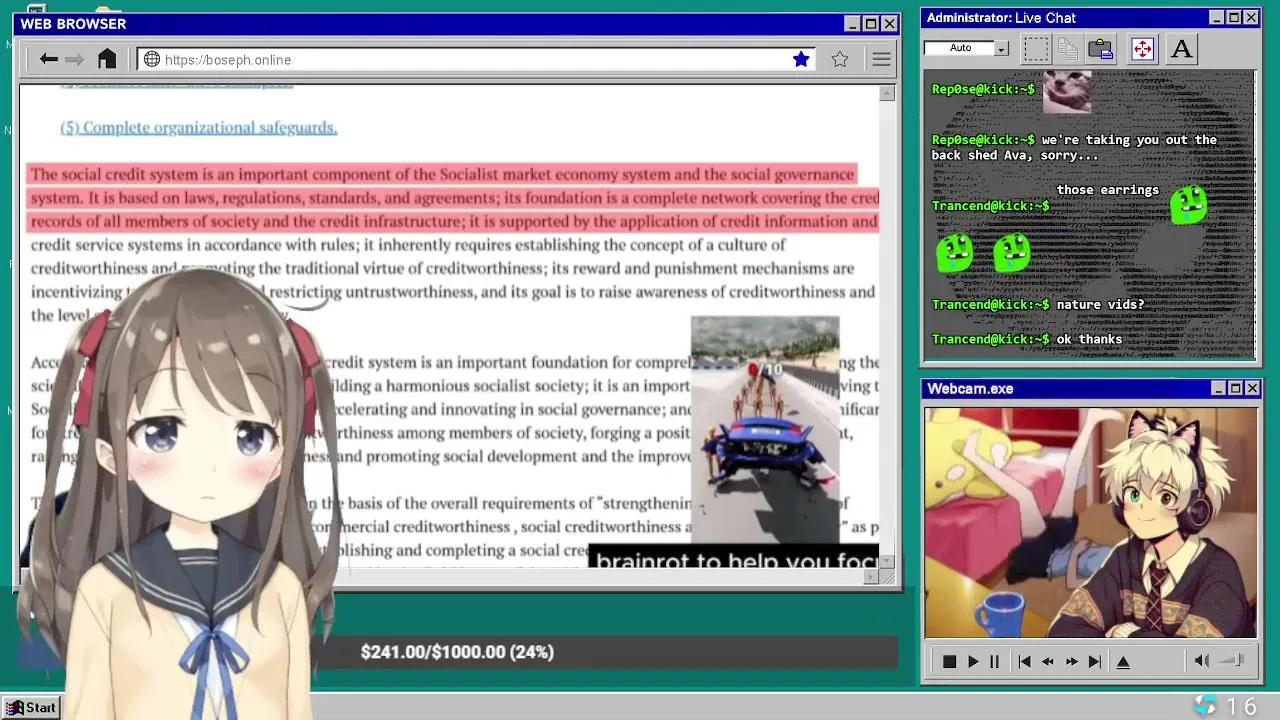This screenshot has width=1280, height=720.
Task: Click the racing game video thumbnail
Action: (x=765, y=430)
